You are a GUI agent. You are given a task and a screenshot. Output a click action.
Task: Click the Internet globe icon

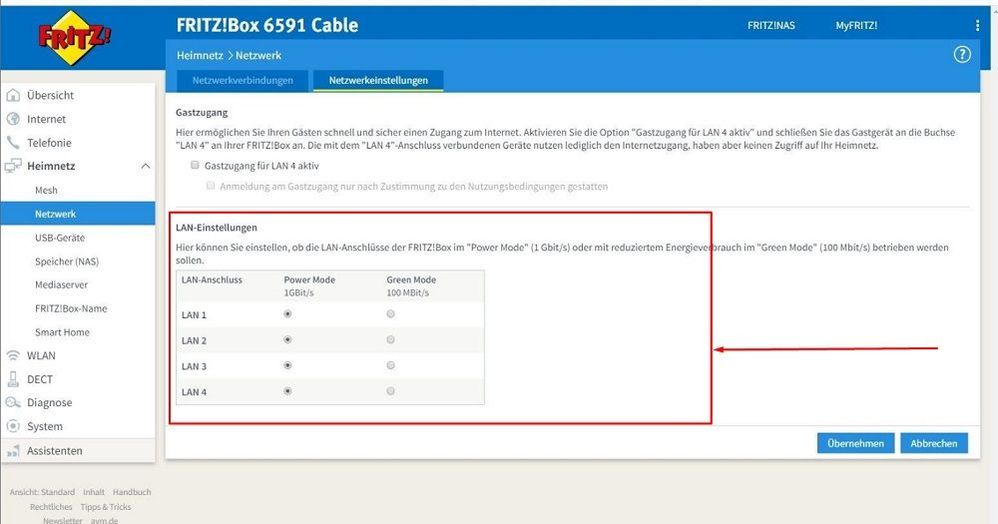(13, 118)
